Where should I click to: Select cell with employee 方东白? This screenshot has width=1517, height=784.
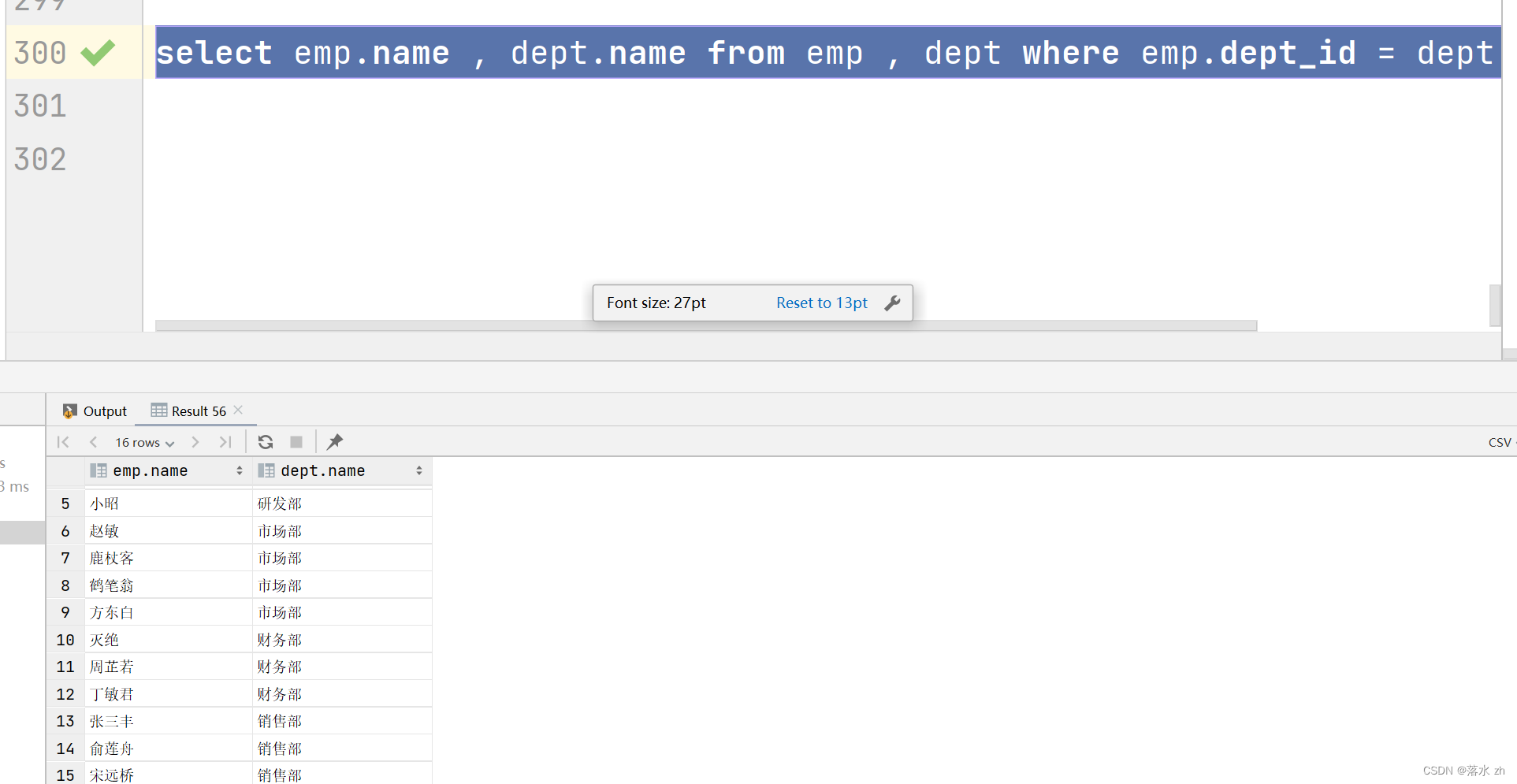pos(168,612)
